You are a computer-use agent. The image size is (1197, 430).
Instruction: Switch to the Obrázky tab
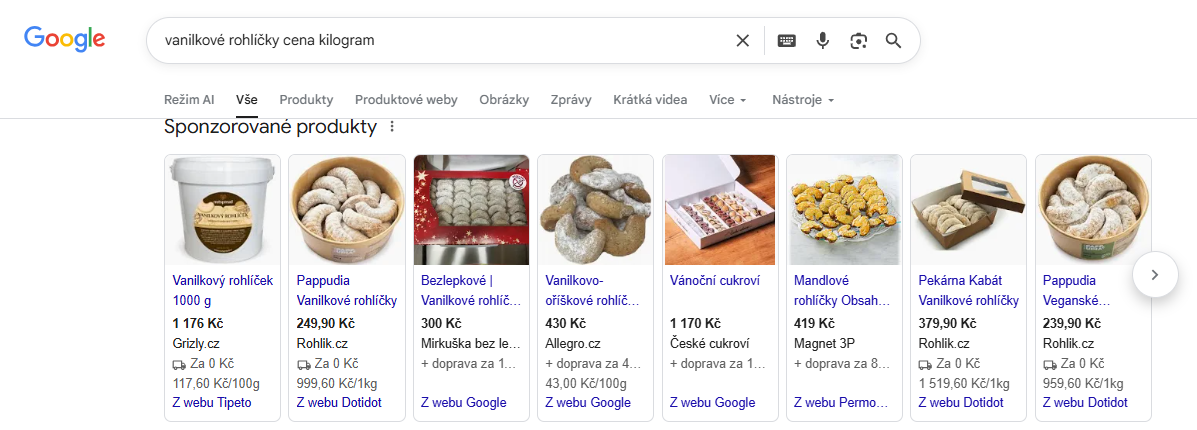(x=504, y=100)
